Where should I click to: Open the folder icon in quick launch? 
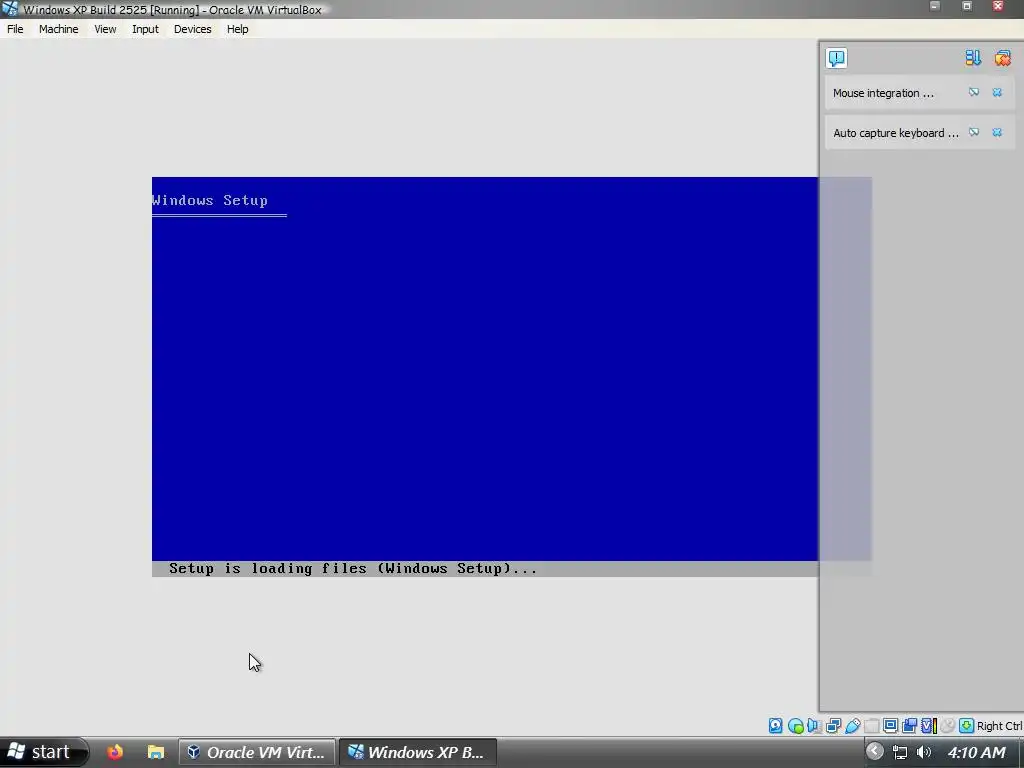click(155, 752)
